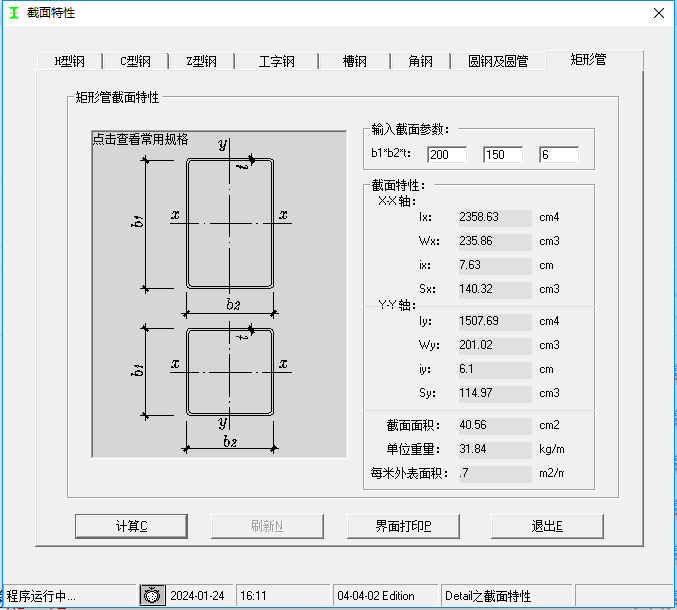Close the 截面特性 window
Screen dimensions: 677x610
(659, 13)
